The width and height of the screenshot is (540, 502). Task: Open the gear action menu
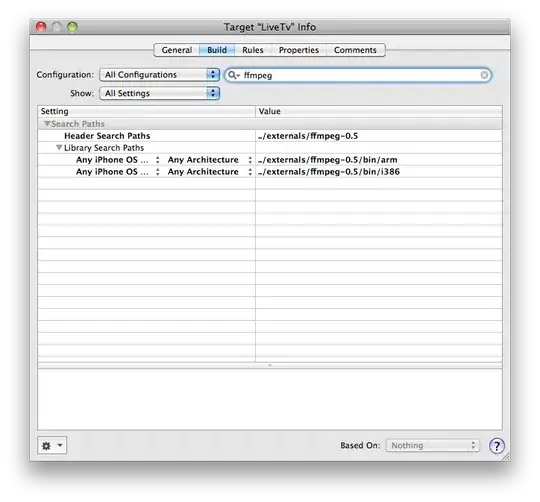(x=52, y=446)
